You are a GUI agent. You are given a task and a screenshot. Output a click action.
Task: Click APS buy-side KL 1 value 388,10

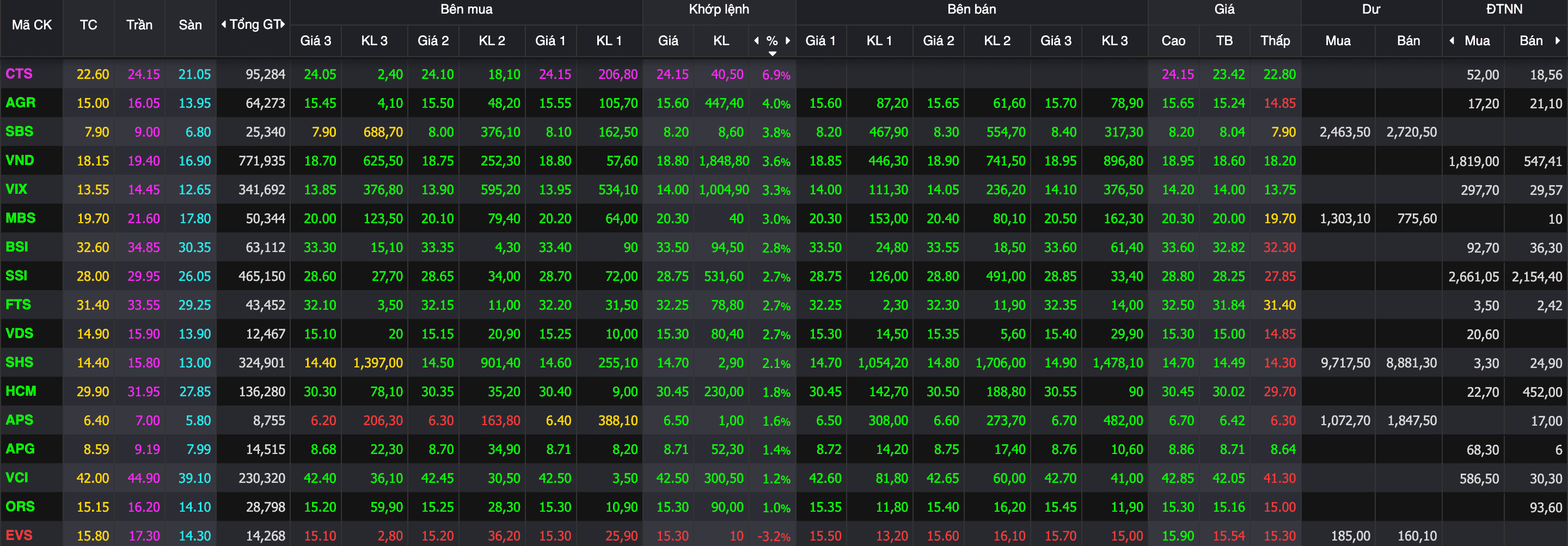pyautogui.click(x=618, y=421)
